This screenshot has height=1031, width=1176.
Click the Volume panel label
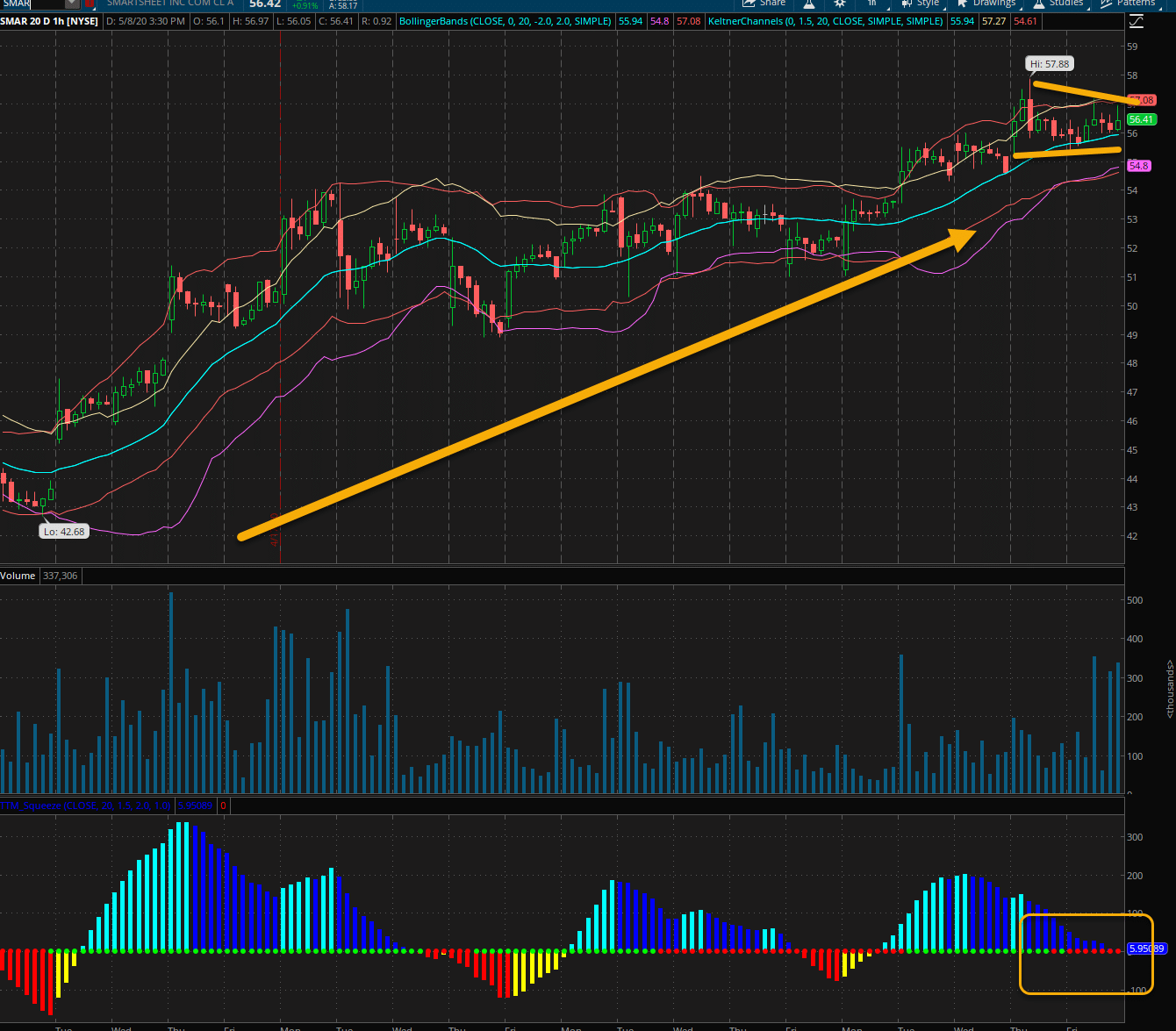(18, 576)
